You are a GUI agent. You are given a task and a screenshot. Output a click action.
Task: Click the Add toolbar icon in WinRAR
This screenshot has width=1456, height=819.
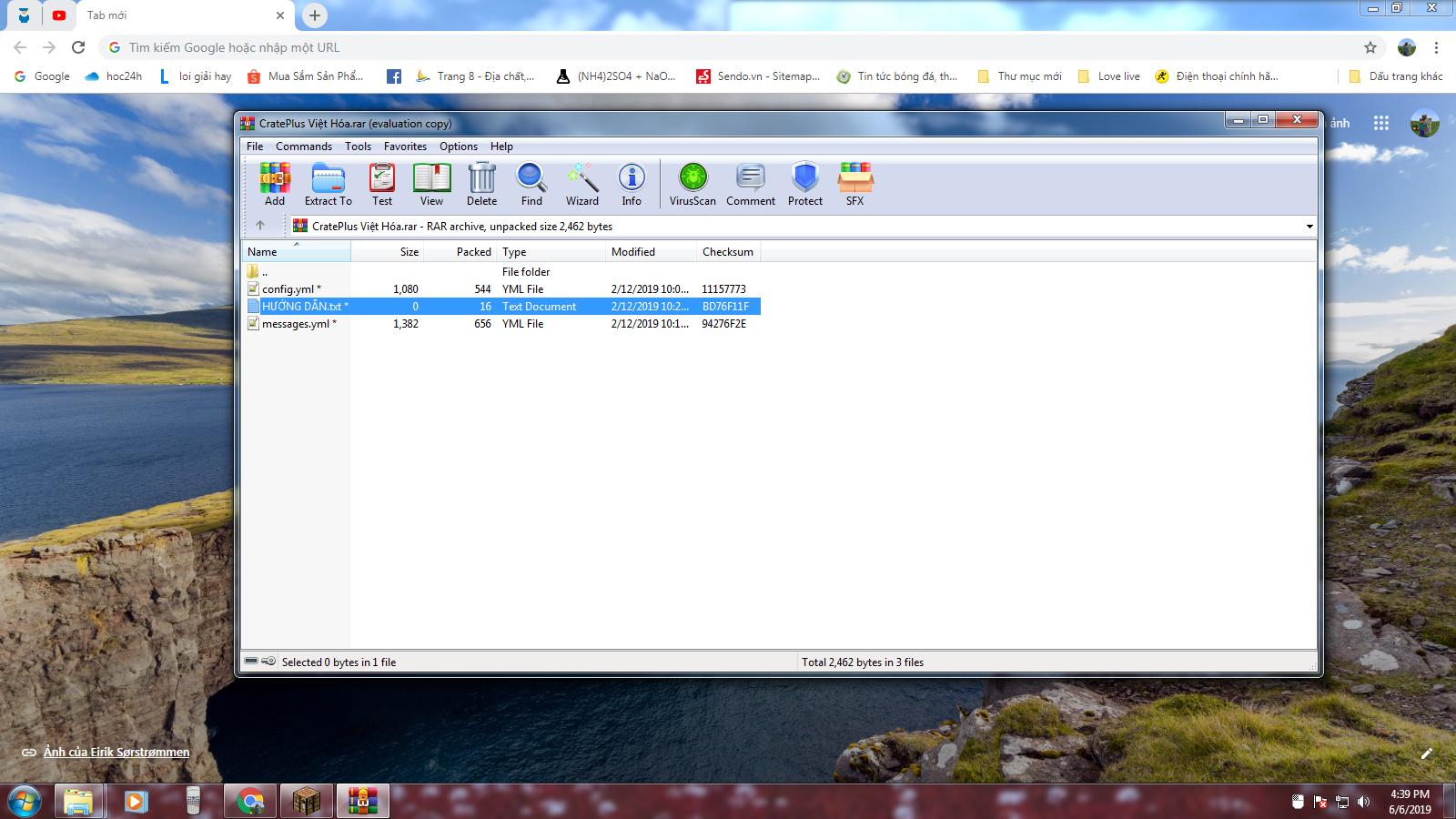click(x=275, y=184)
